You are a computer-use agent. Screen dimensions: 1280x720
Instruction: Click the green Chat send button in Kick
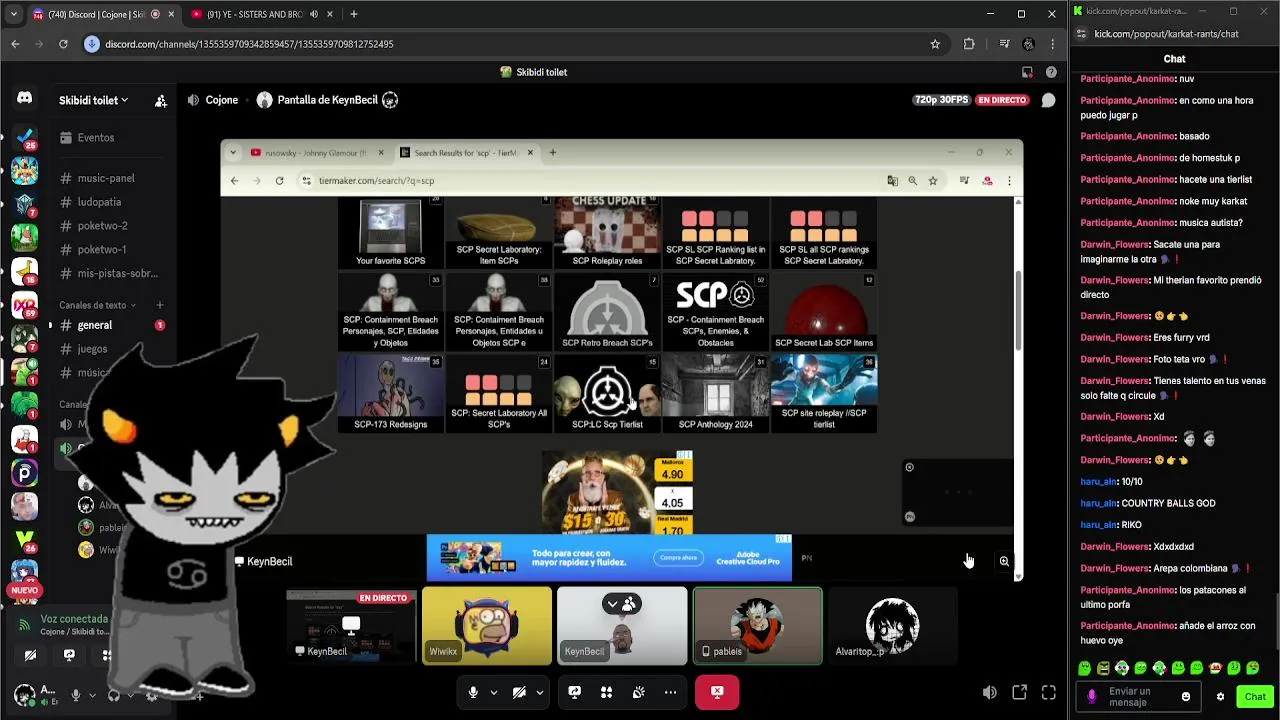click(1254, 697)
